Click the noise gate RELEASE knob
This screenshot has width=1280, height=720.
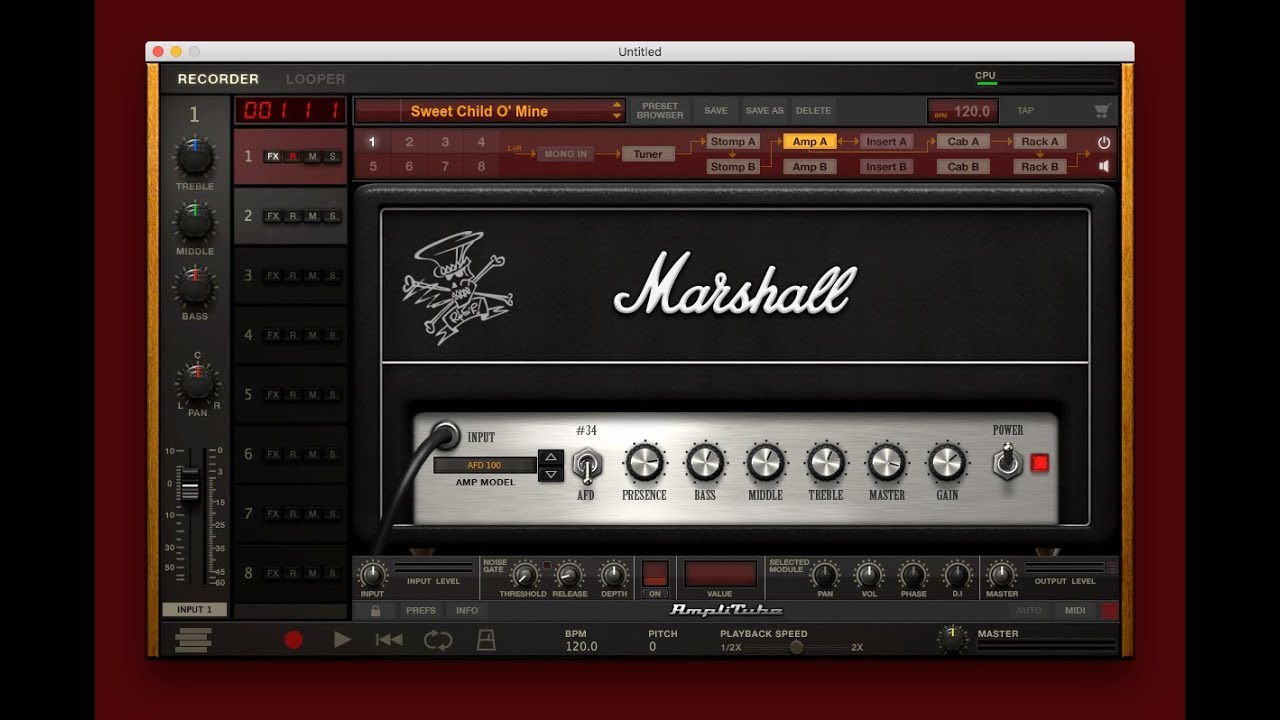569,575
